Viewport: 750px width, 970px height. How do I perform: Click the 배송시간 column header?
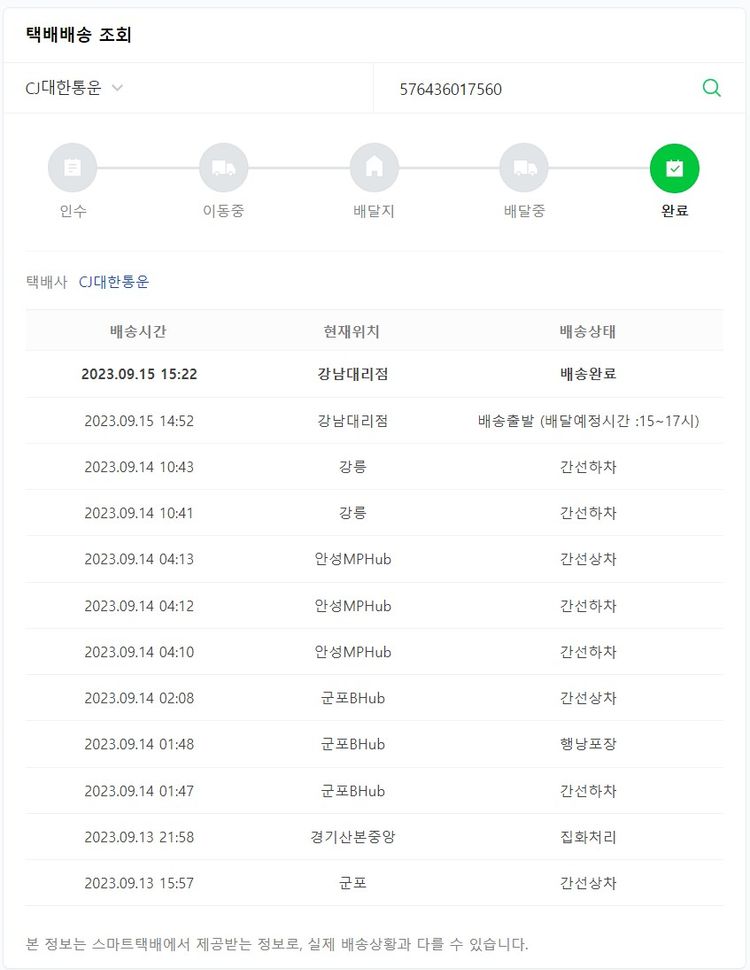click(x=139, y=331)
